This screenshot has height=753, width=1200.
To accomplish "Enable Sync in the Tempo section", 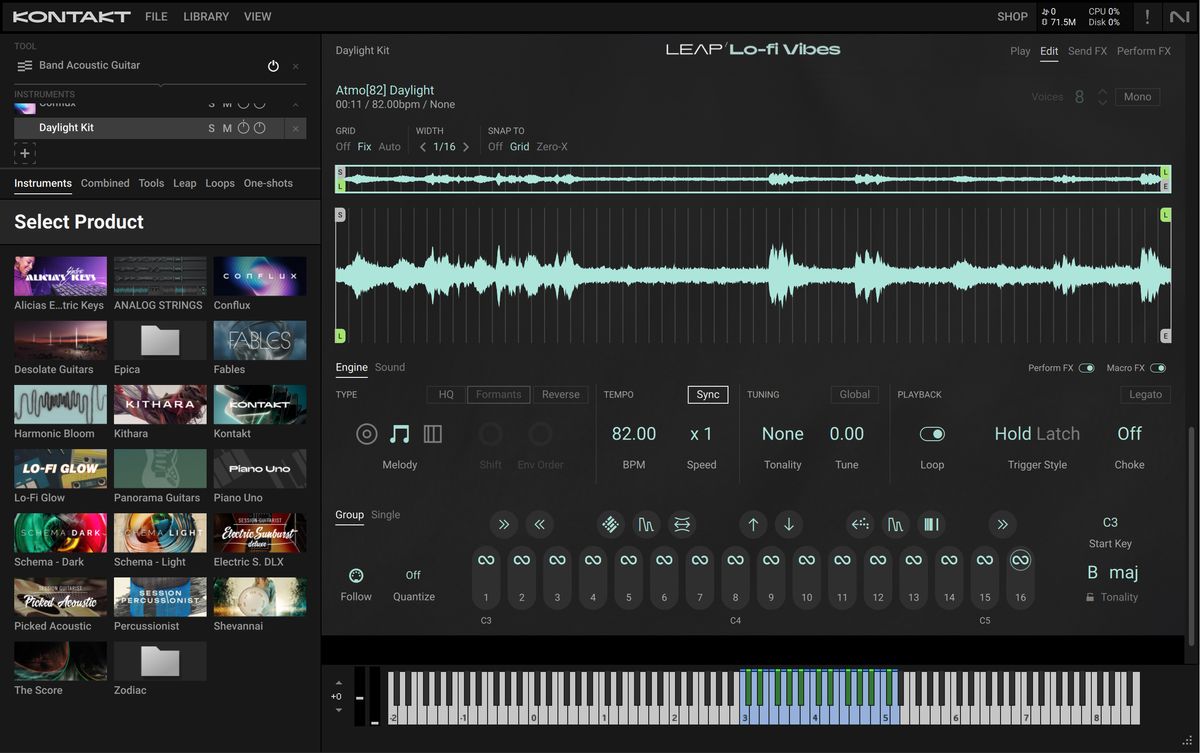I will [707, 394].
